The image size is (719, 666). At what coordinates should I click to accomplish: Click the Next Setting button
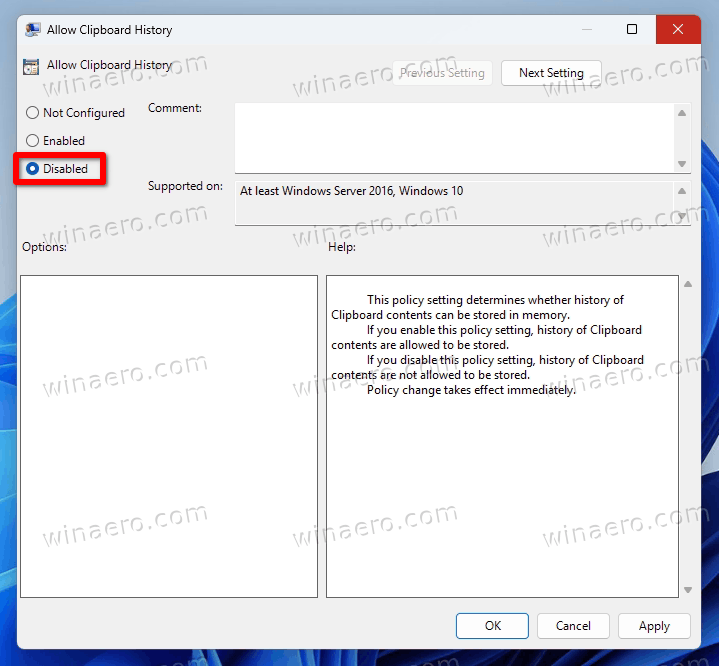(551, 73)
